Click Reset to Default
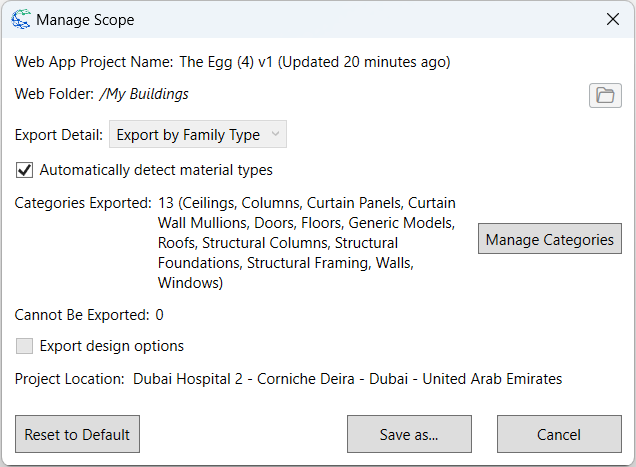This screenshot has width=636, height=467. click(x=77, y=434)
